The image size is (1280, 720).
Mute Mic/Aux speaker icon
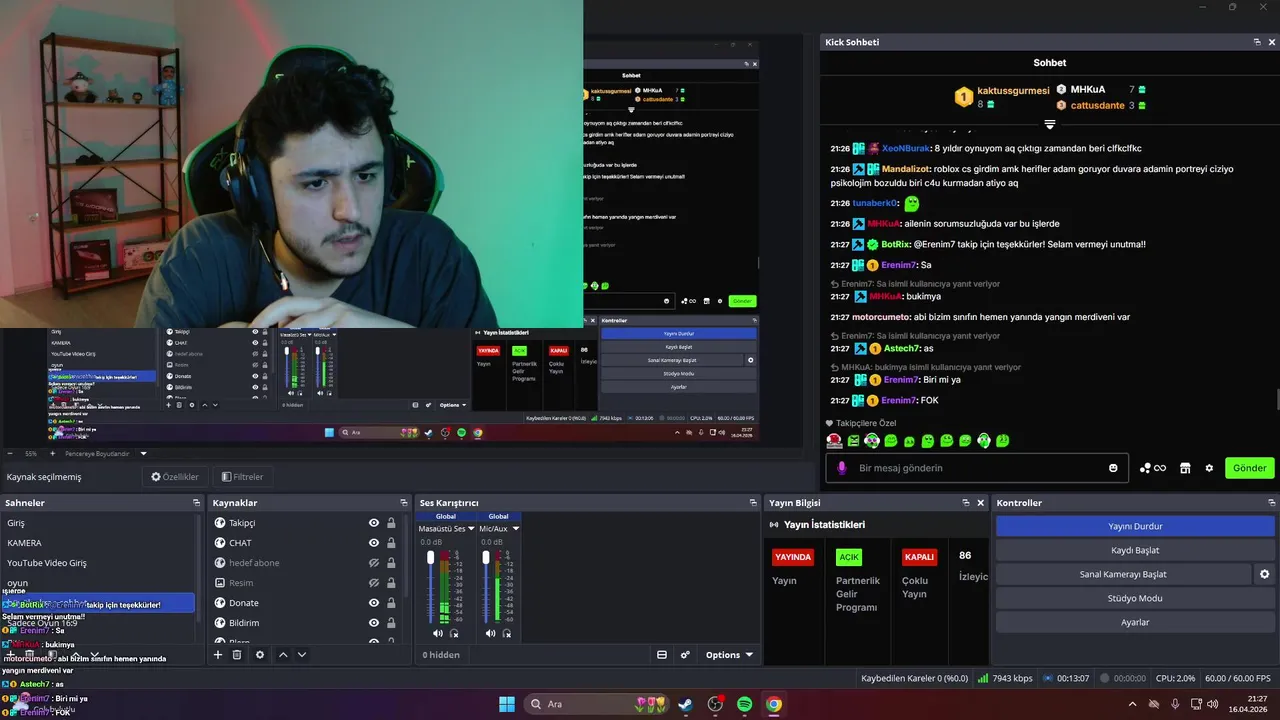tap(490, 633)
